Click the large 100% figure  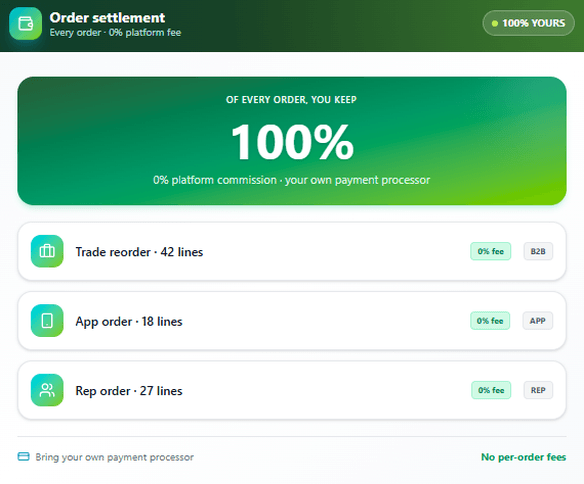tap(292, 142)
